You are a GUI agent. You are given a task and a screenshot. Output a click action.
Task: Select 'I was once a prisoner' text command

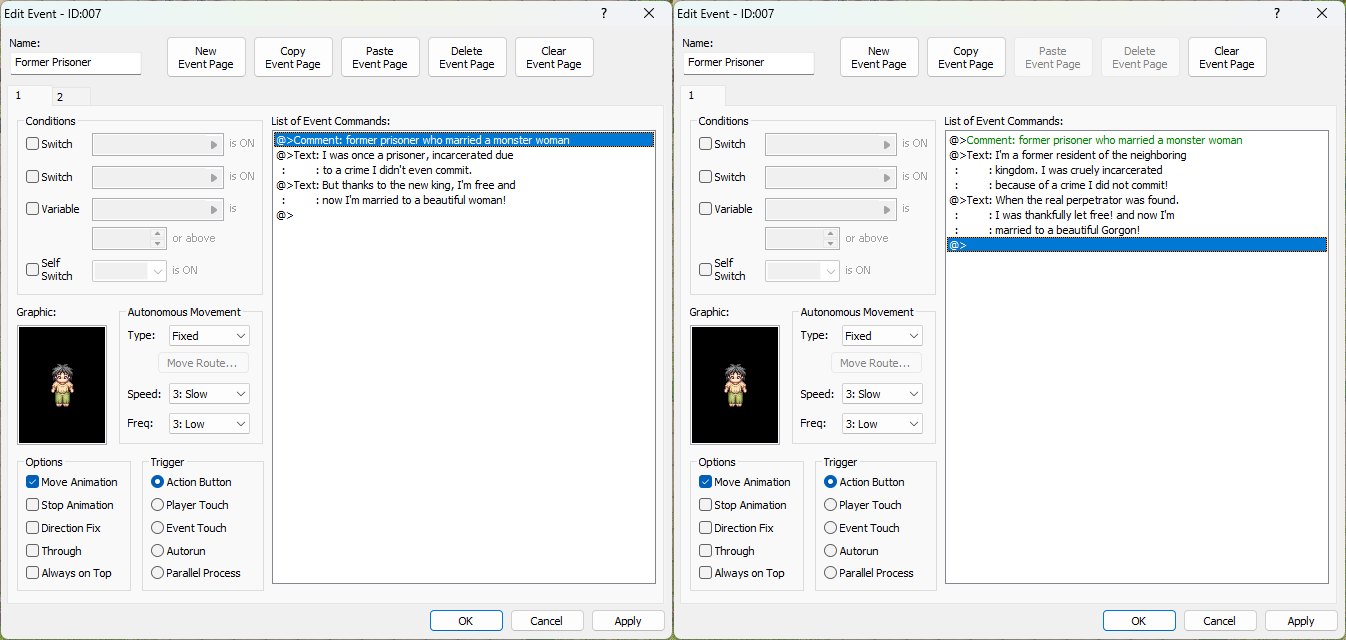tap(464, 155)
